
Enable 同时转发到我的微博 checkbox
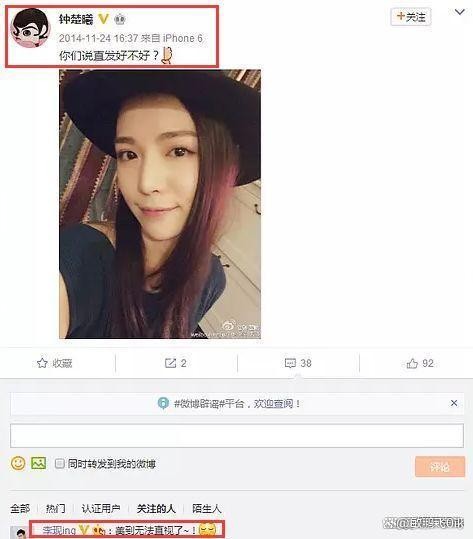[59, 463]
